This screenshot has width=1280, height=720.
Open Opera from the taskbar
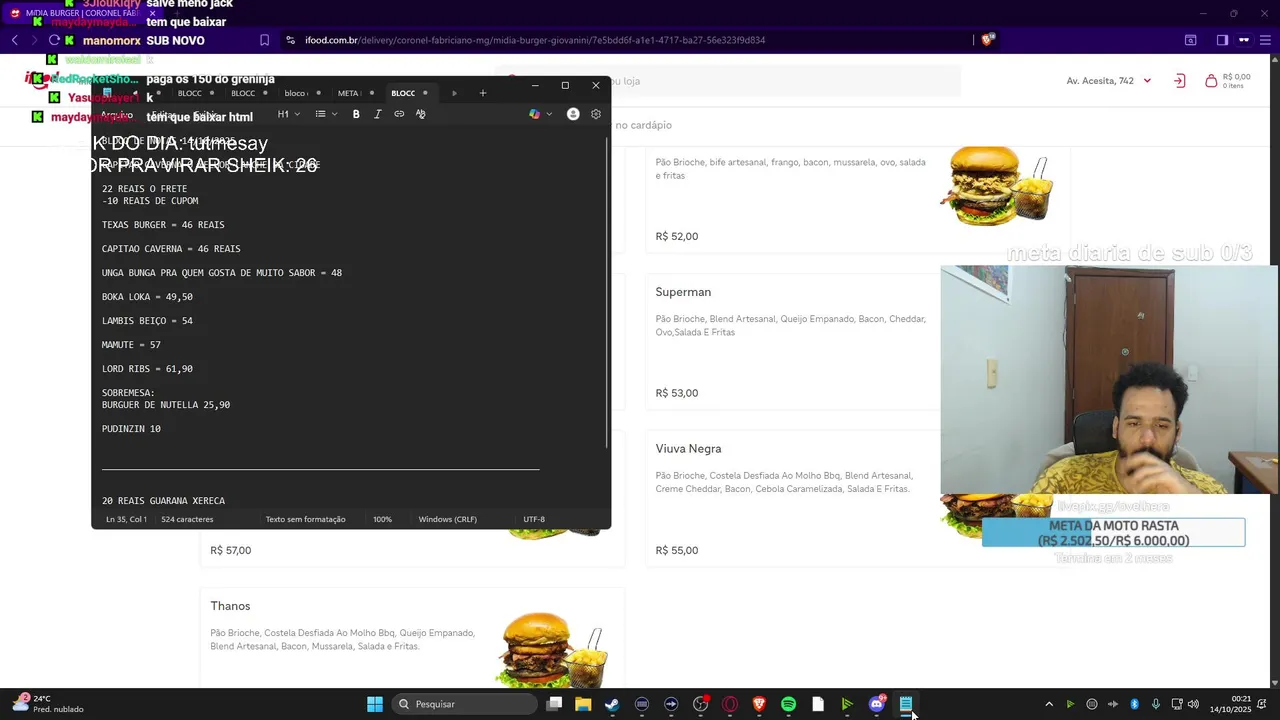point(730,704)
